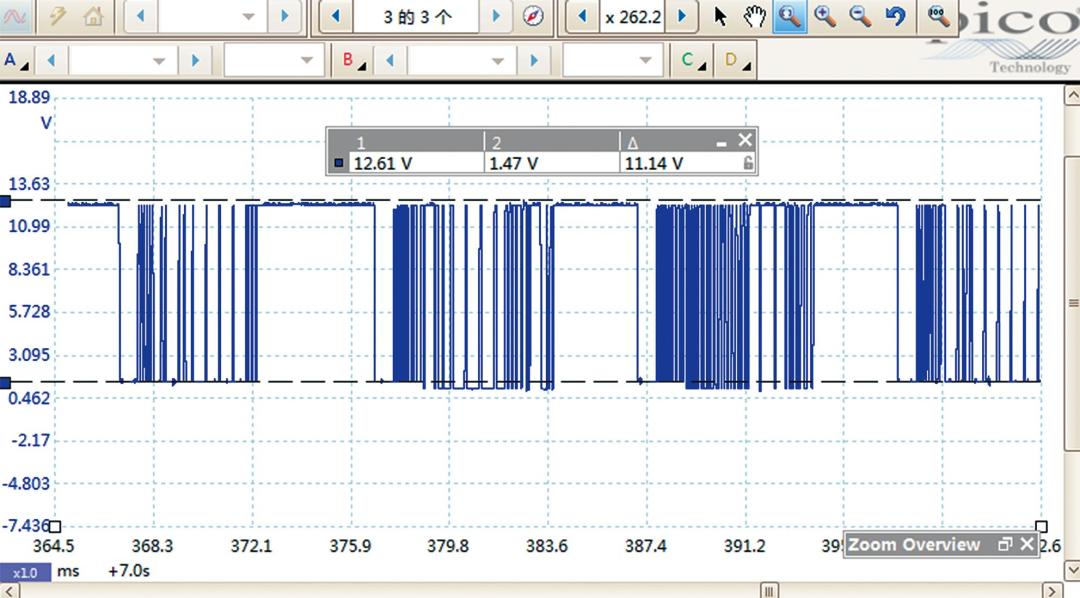Screen dimensions: 1080x598
Task: Grab the lower voltage ruler handle
Action: pos(5,382)
